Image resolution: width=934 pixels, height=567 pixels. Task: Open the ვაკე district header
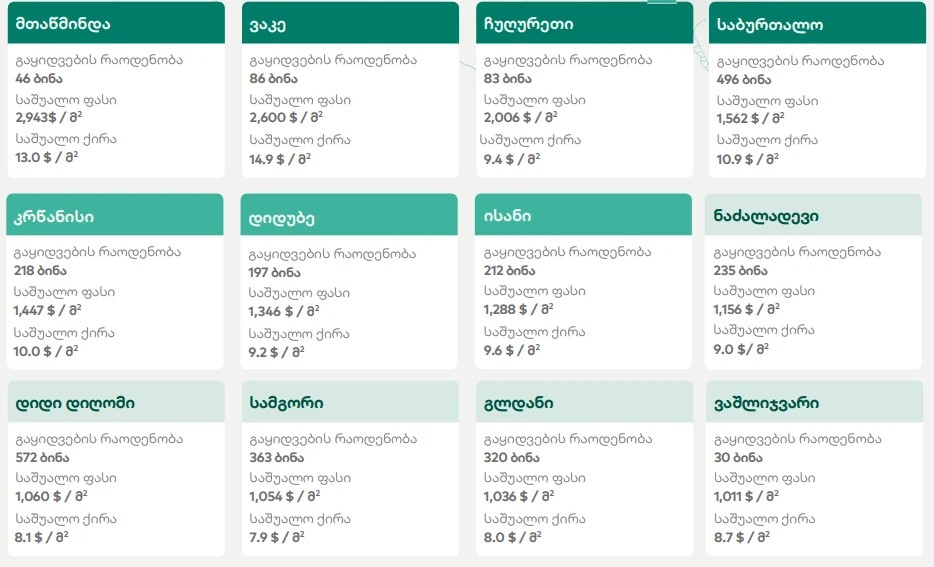(349, 23)
